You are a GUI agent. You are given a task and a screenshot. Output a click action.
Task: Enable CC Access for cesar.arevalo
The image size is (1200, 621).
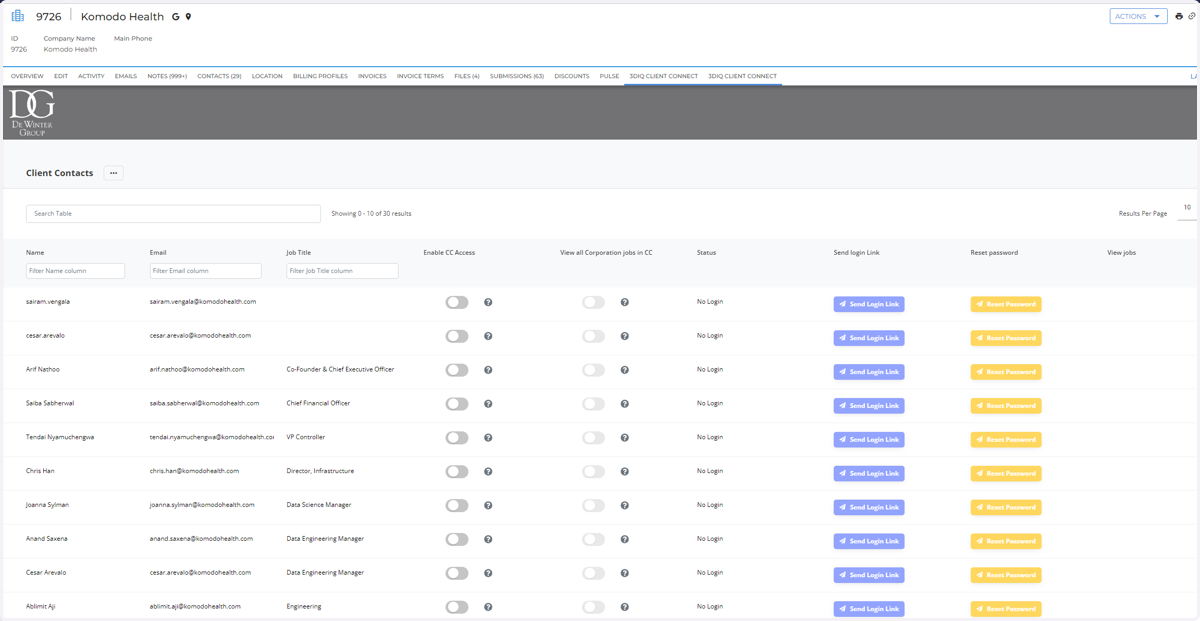457,336
